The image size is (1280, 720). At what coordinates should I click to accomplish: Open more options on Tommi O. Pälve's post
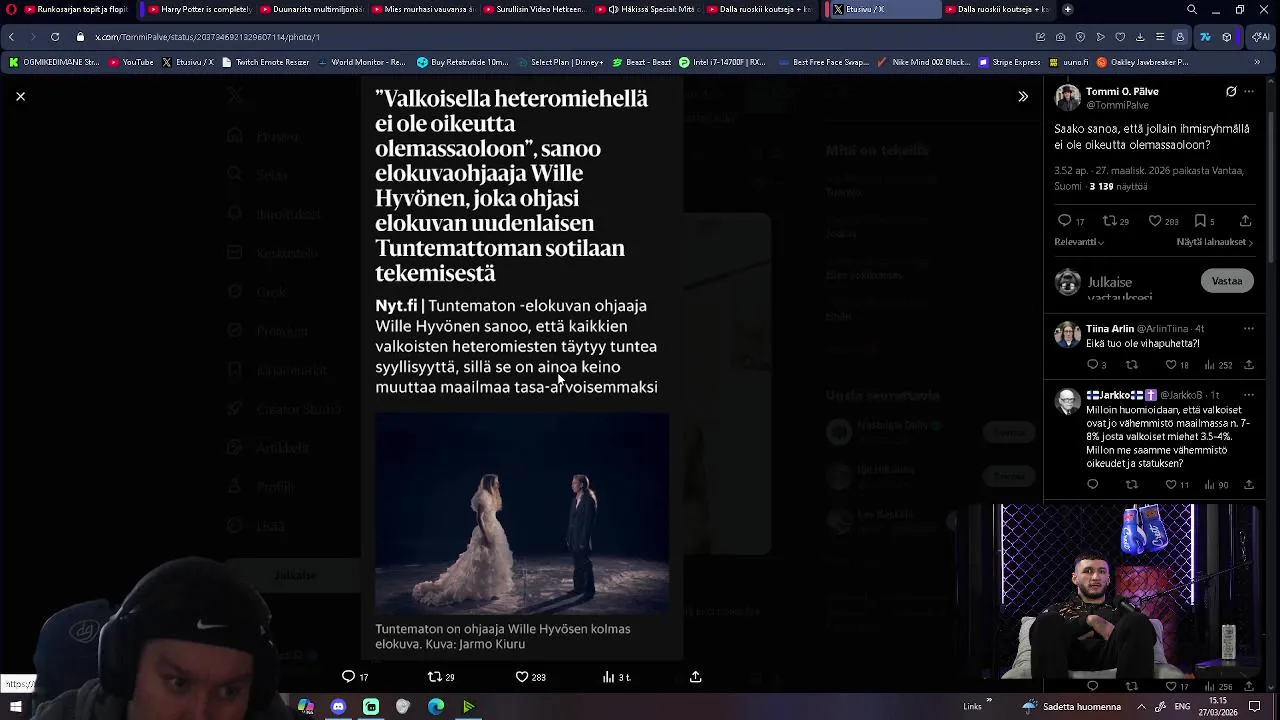[x=1249, y=91]
